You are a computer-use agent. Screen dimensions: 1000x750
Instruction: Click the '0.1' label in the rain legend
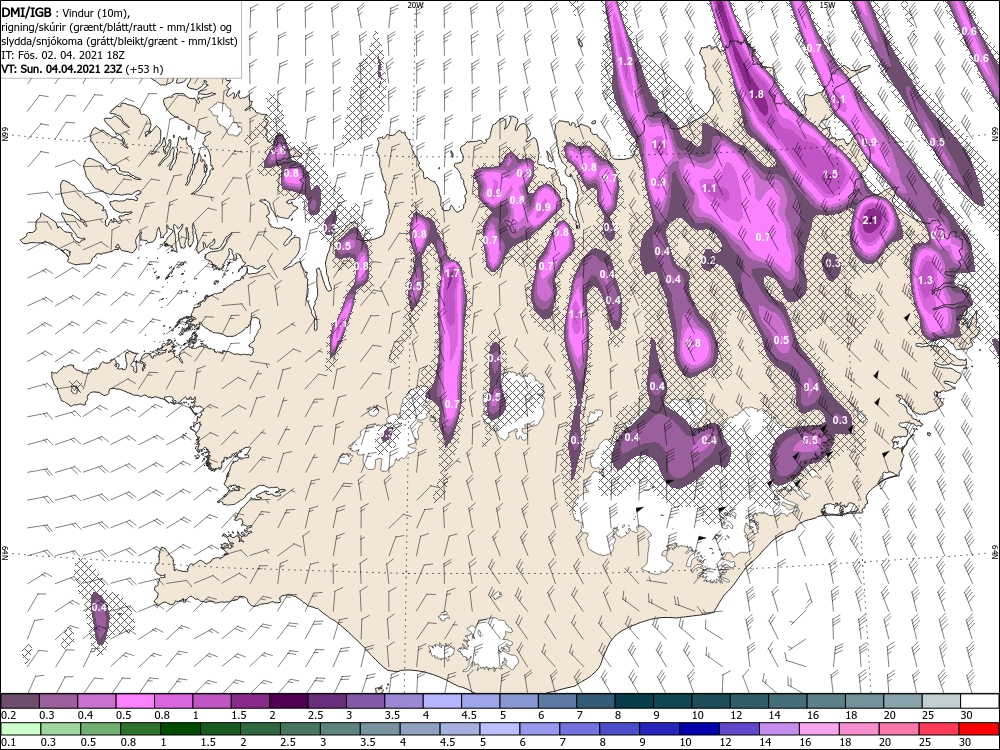tap(8, 743)
